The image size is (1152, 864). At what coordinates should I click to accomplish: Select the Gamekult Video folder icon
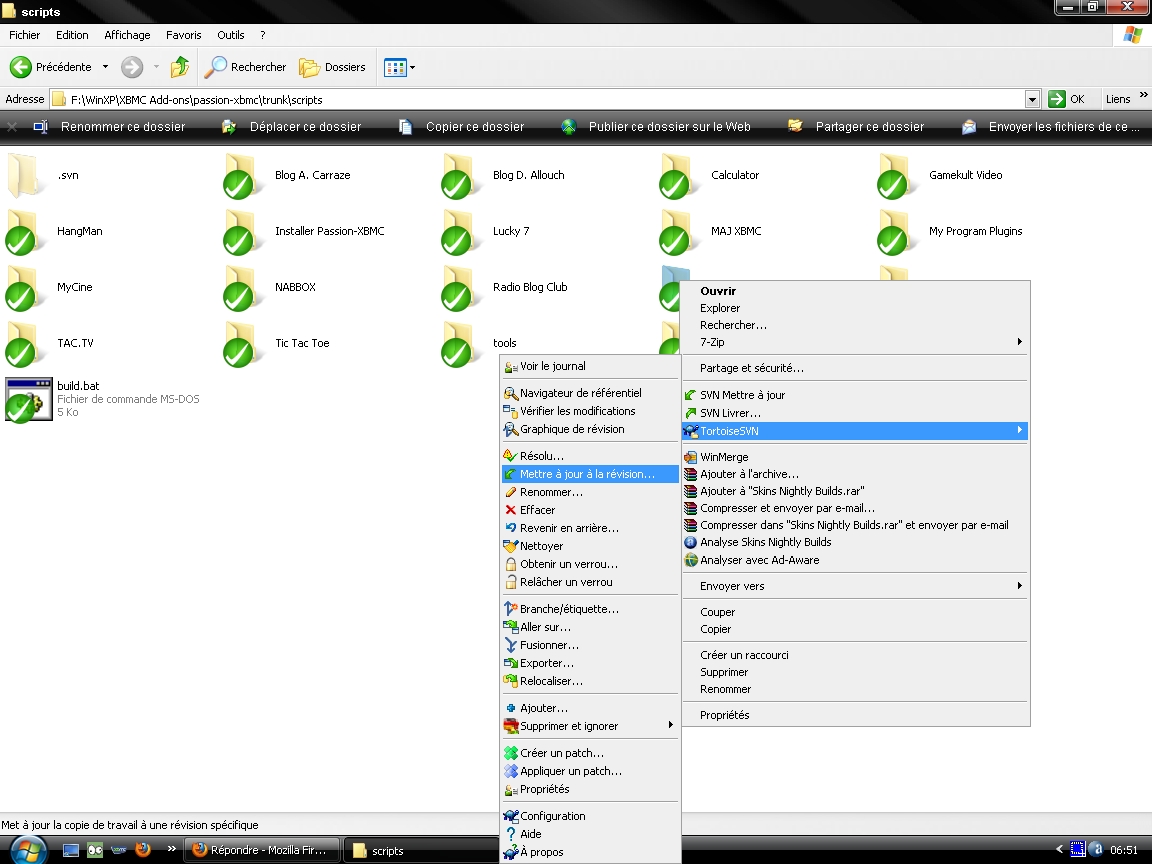point(896,177)
